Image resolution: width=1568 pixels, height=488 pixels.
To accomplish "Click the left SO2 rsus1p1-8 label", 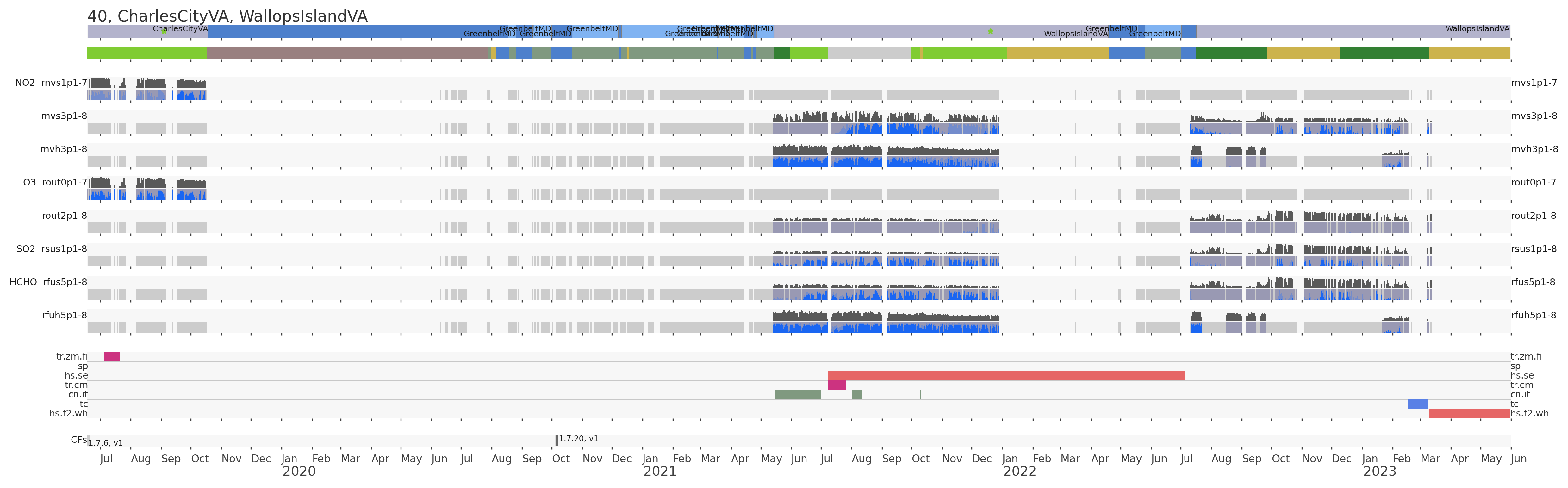I will coord(52,248).
